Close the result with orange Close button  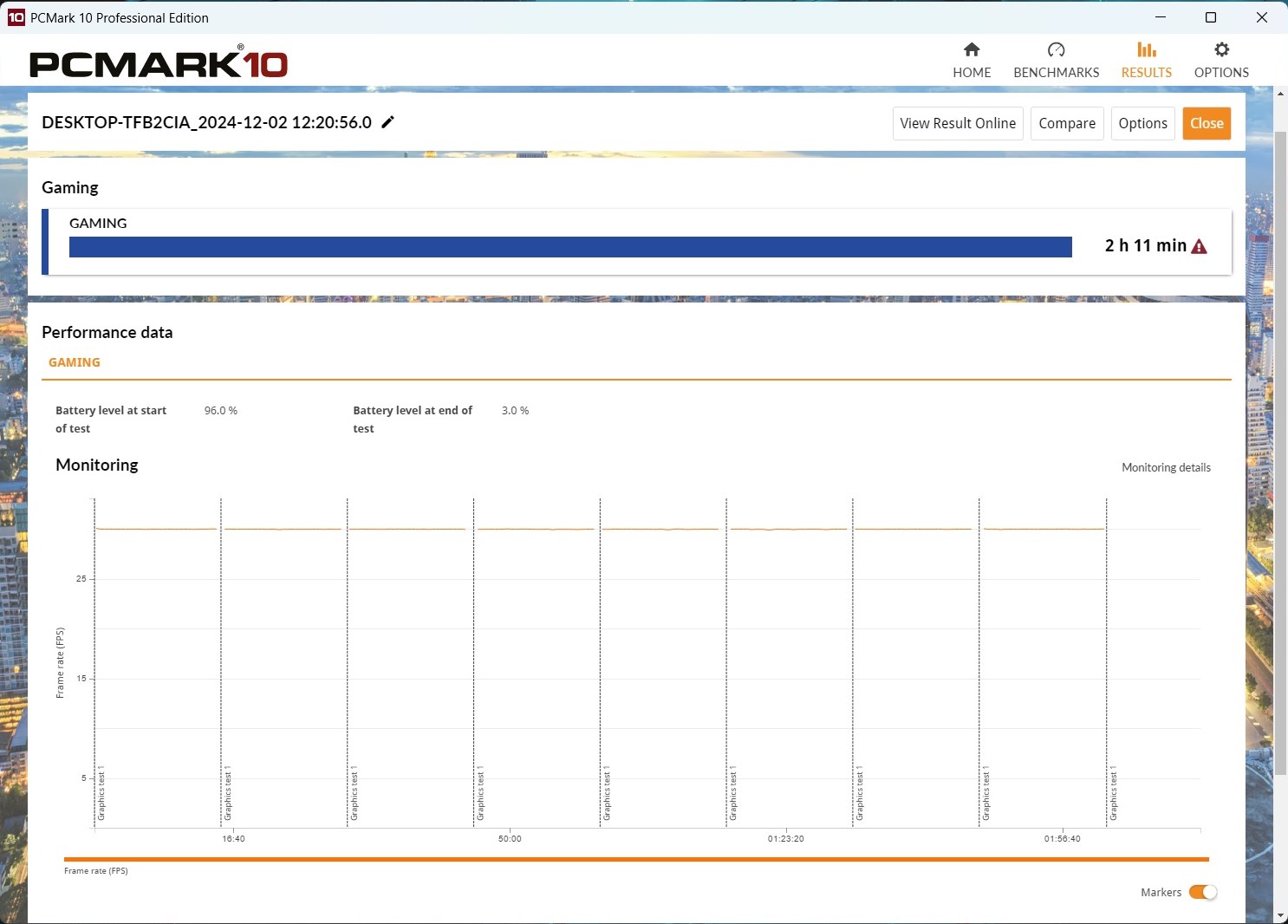point(1207,123)
